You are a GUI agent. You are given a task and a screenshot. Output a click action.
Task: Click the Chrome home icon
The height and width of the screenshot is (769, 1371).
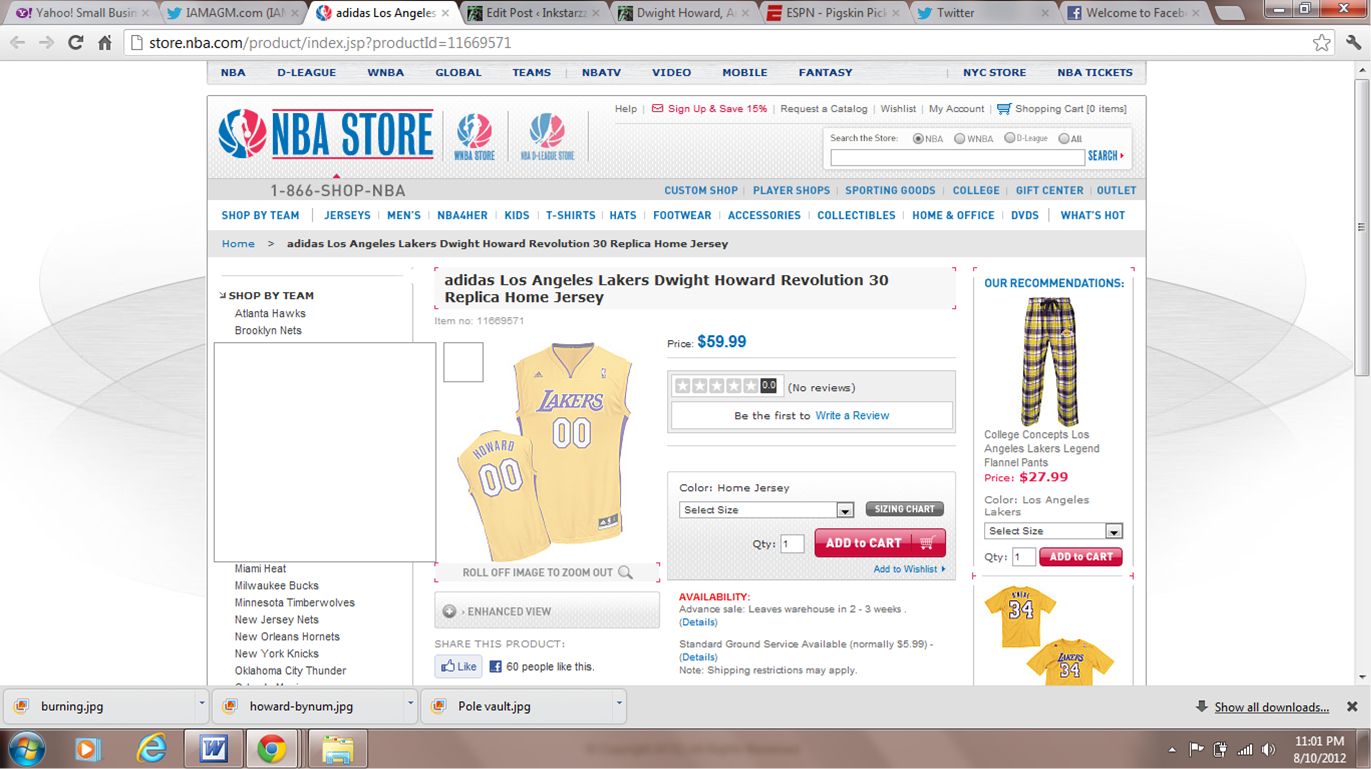point(105,43)
